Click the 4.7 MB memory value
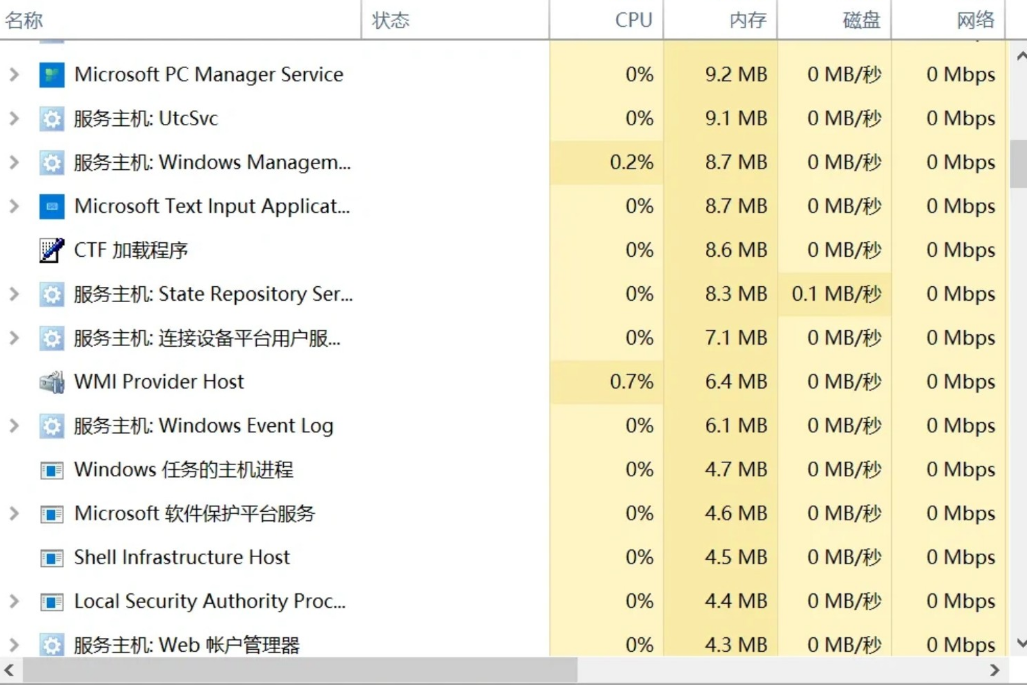This screenshot has height=685, width=1027. [x=736, y=470]
